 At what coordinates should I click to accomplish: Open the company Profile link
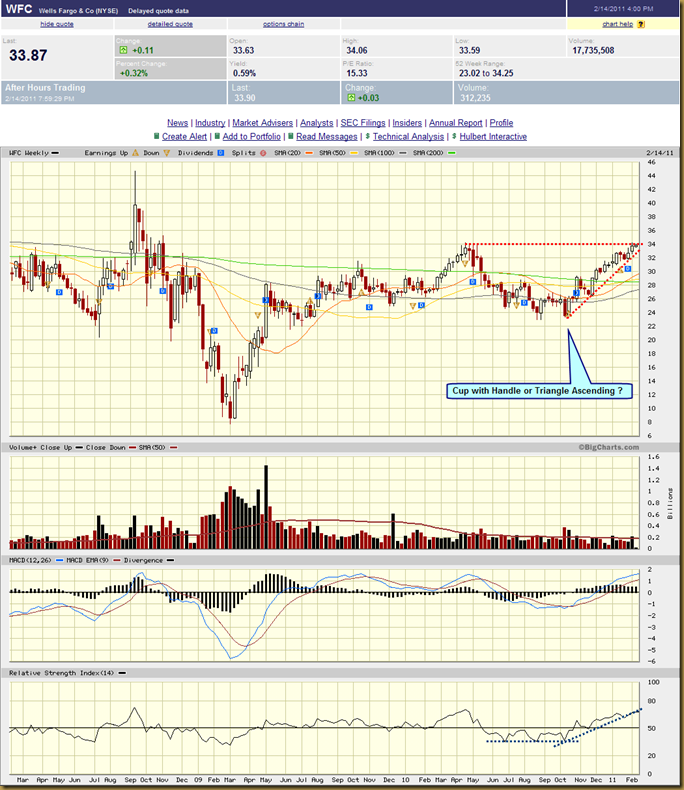tap(501, 123)
